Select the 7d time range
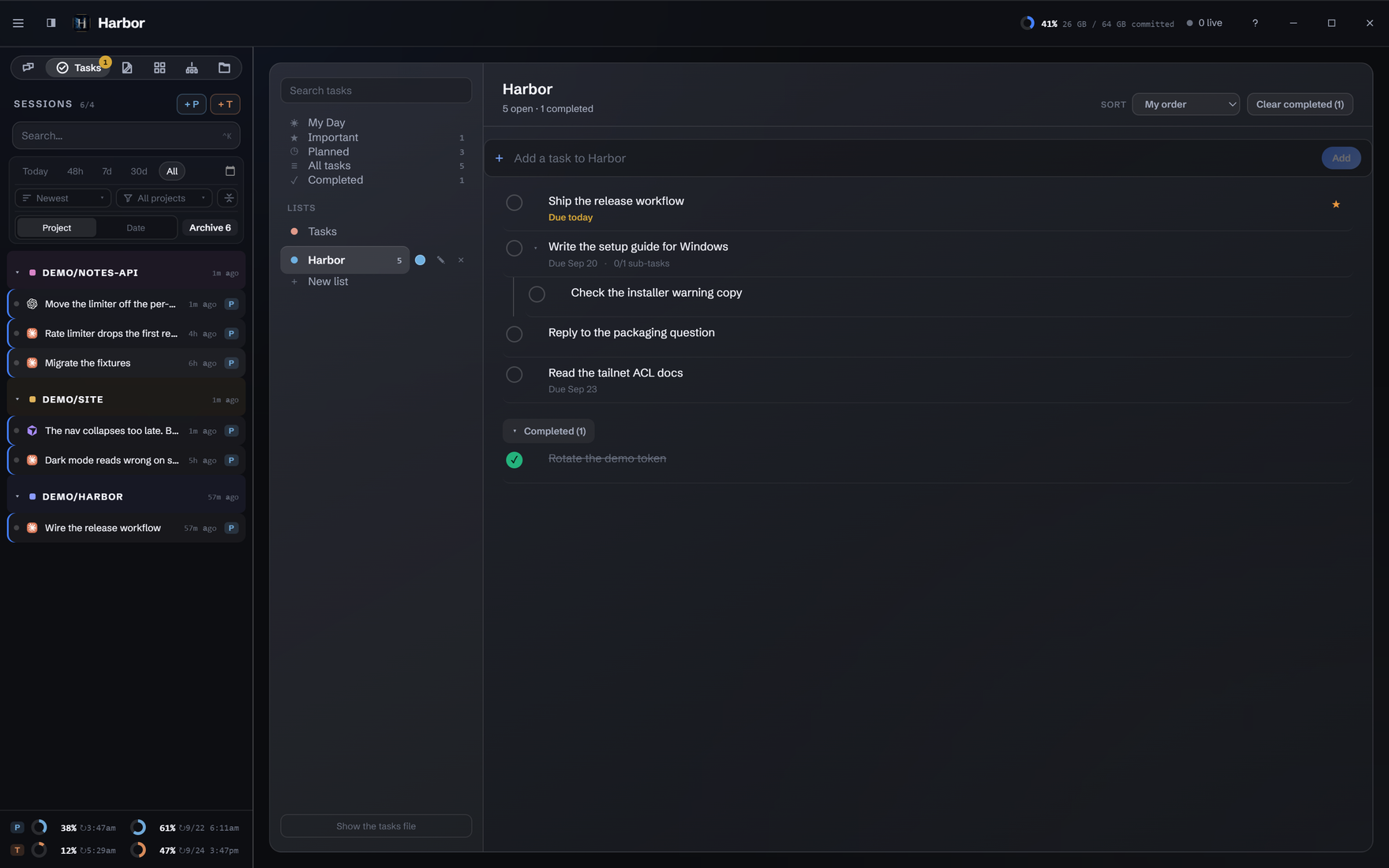The height and width of the screenshot is (868, 1389). click(x=107, y=171)
